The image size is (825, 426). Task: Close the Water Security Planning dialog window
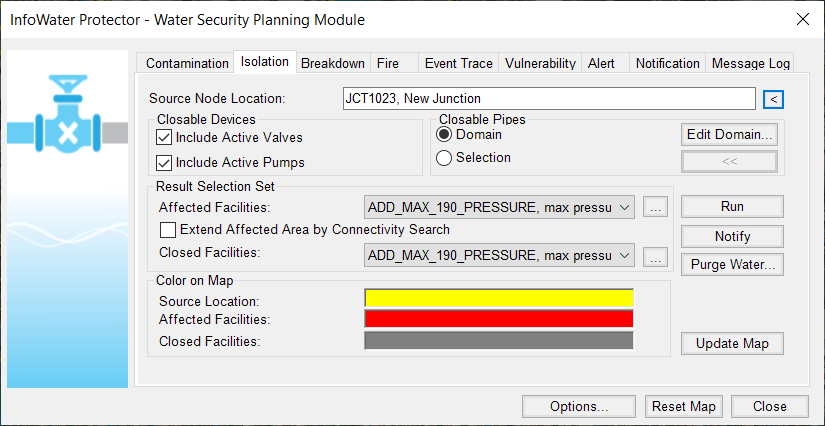[802, 20]
